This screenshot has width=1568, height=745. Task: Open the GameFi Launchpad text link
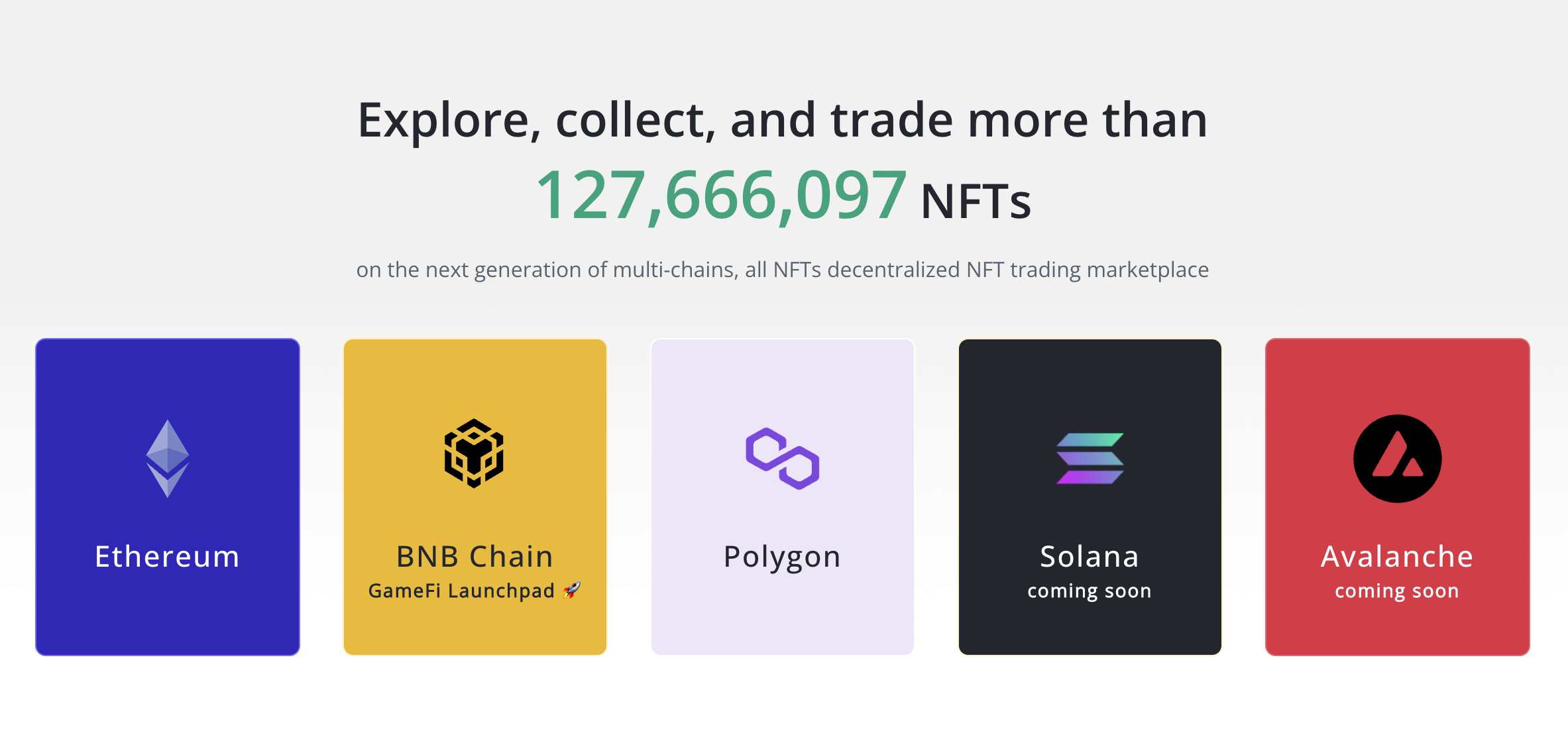(x=461, y=591)
